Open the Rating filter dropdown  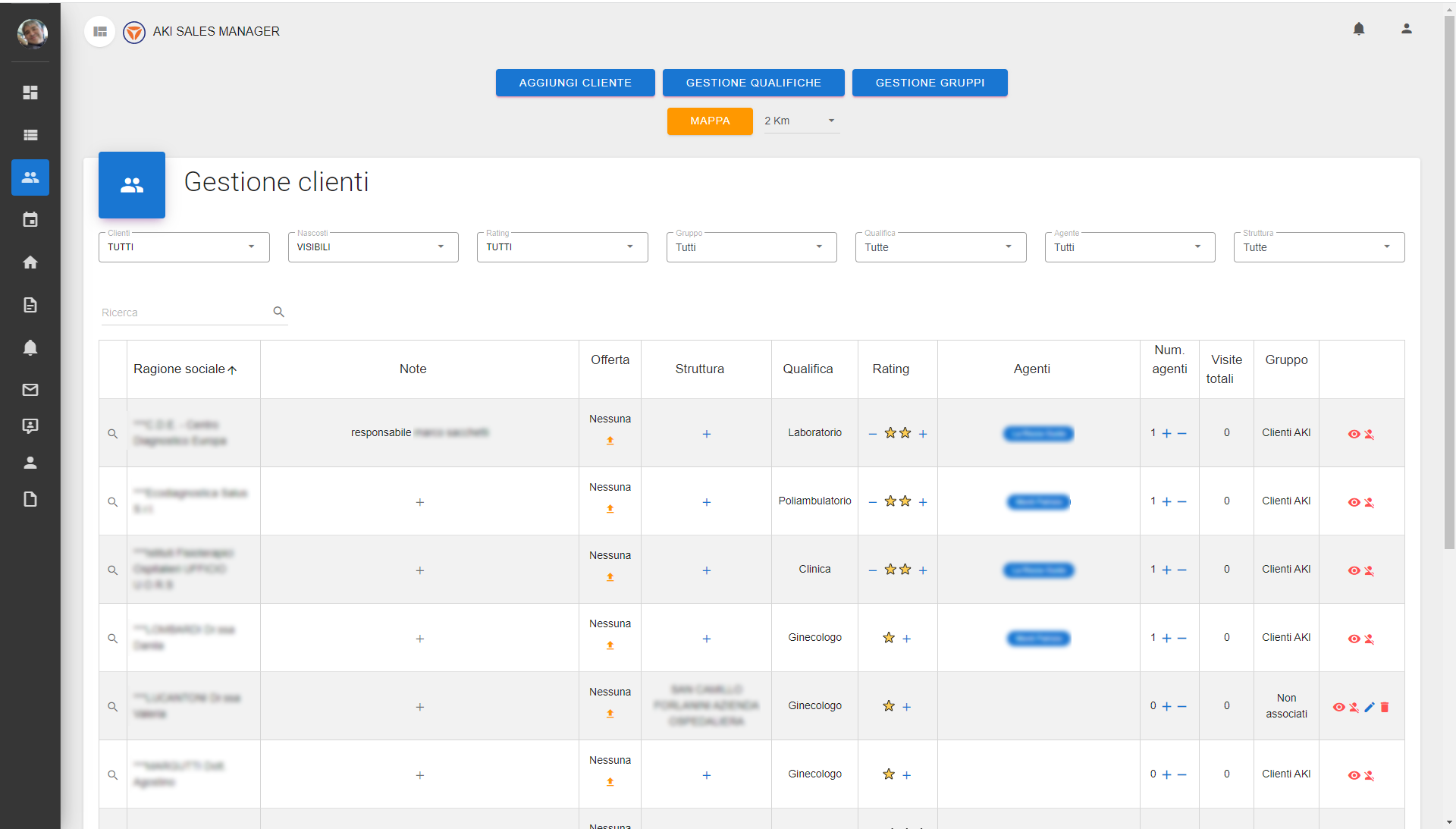point(563,247)
